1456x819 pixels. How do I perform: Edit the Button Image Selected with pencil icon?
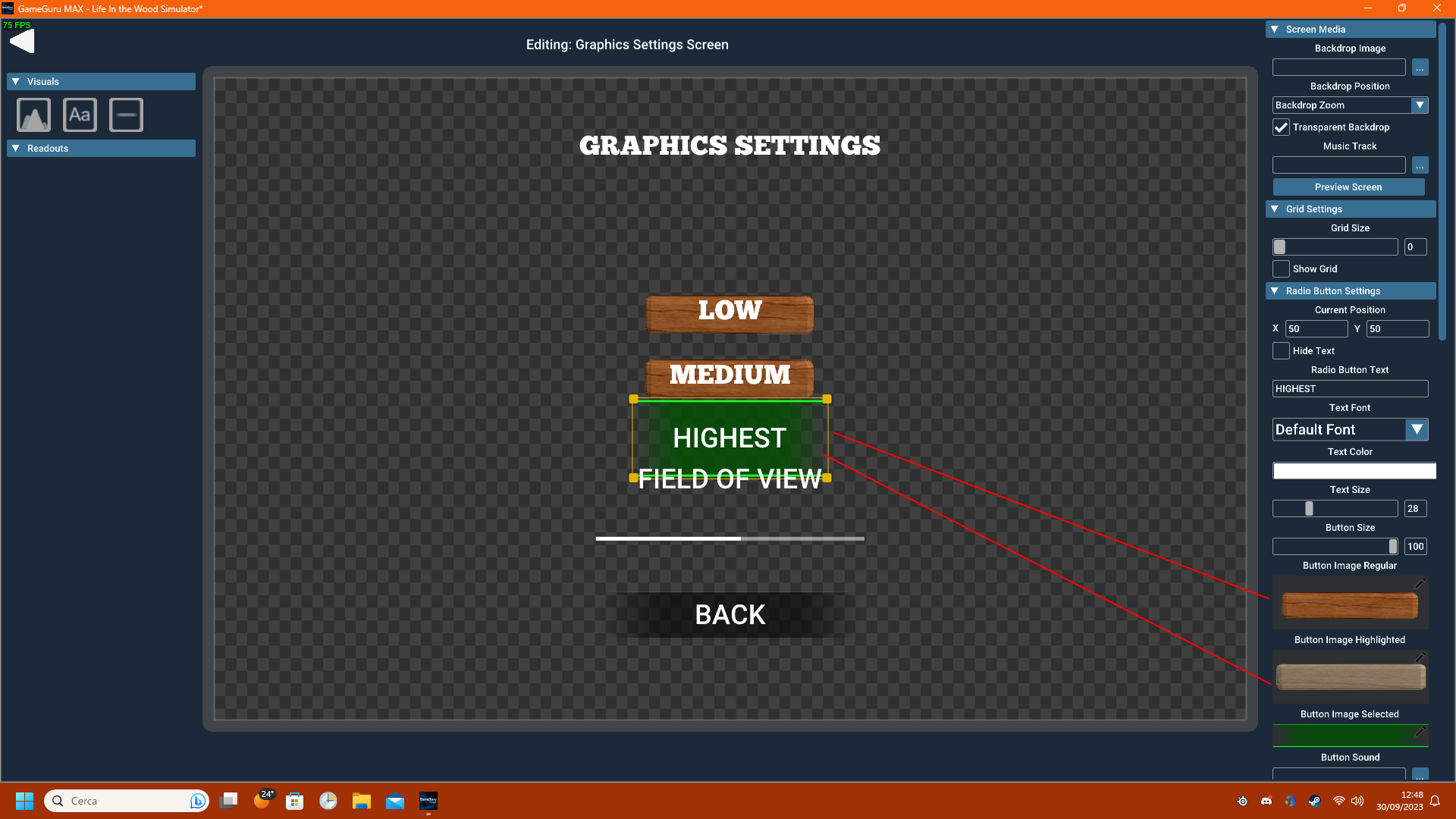1420,733
